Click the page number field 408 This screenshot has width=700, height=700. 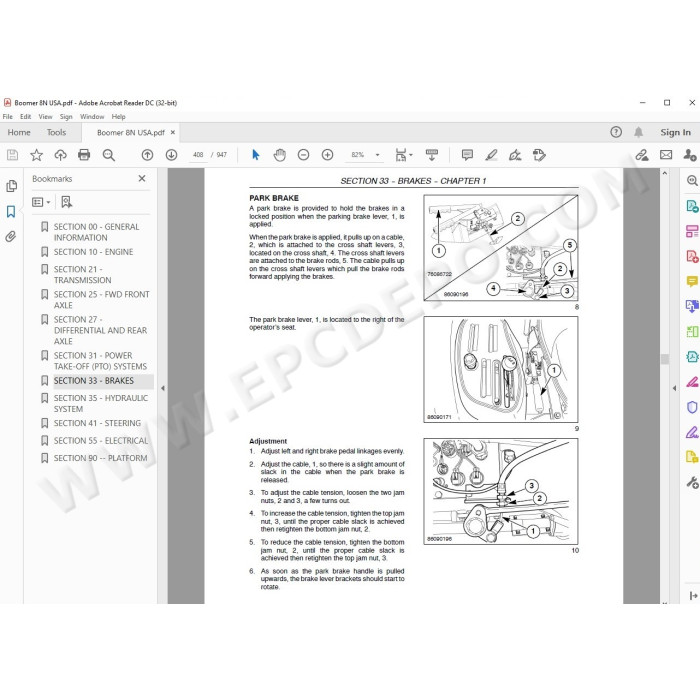click(198, 155)
